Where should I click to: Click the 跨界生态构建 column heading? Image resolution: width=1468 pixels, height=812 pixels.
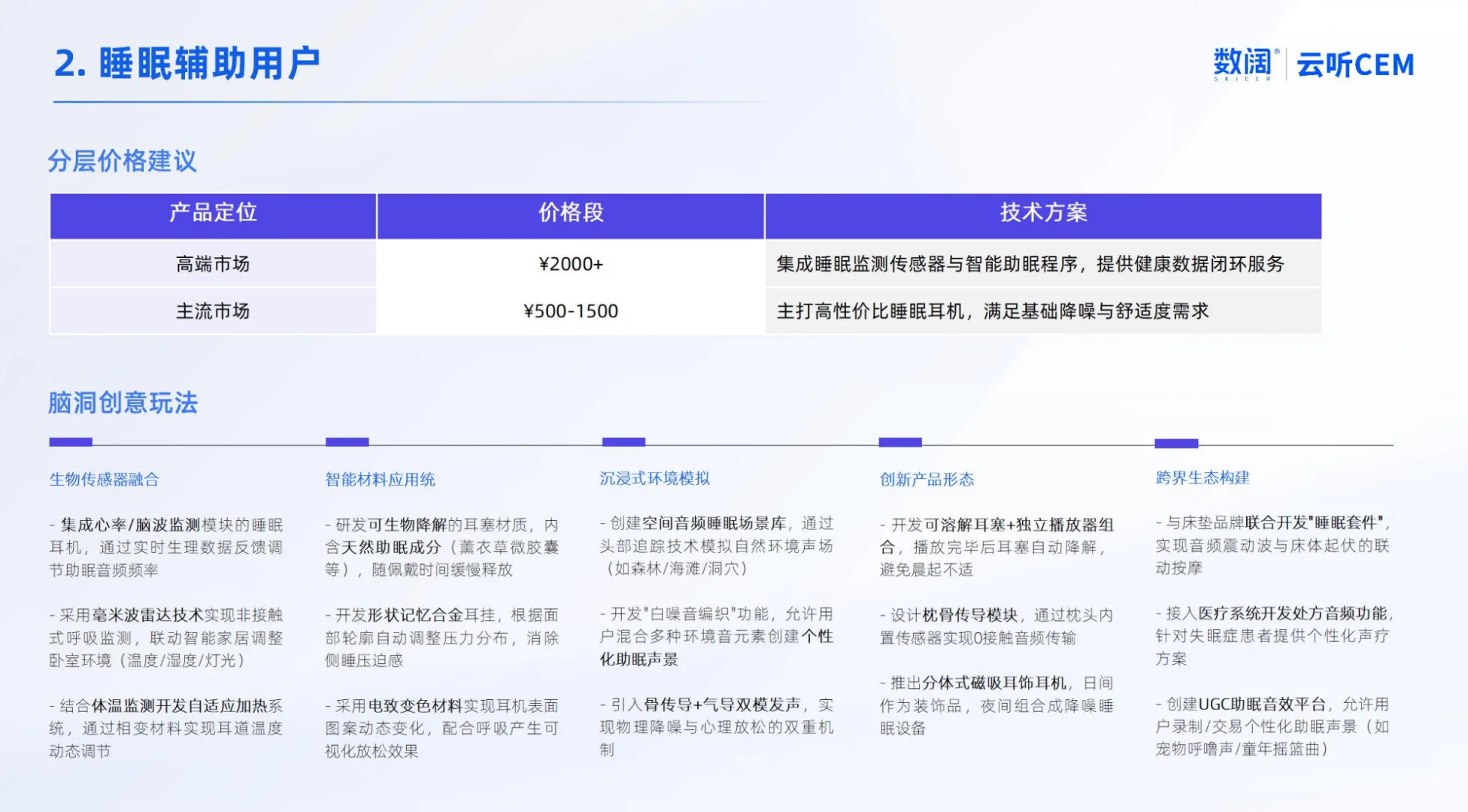tap(1203, 478)
